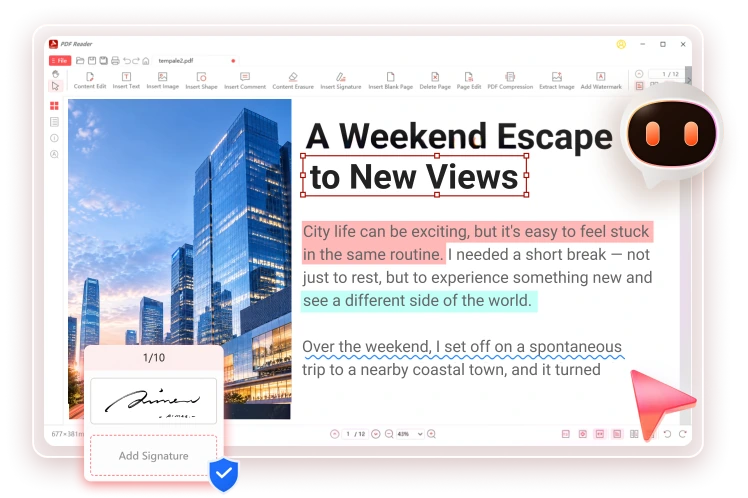The height and width of the screenshot is (498, 748).
Task: Insert Blank Page from toolbar
Action: [390, 81]
